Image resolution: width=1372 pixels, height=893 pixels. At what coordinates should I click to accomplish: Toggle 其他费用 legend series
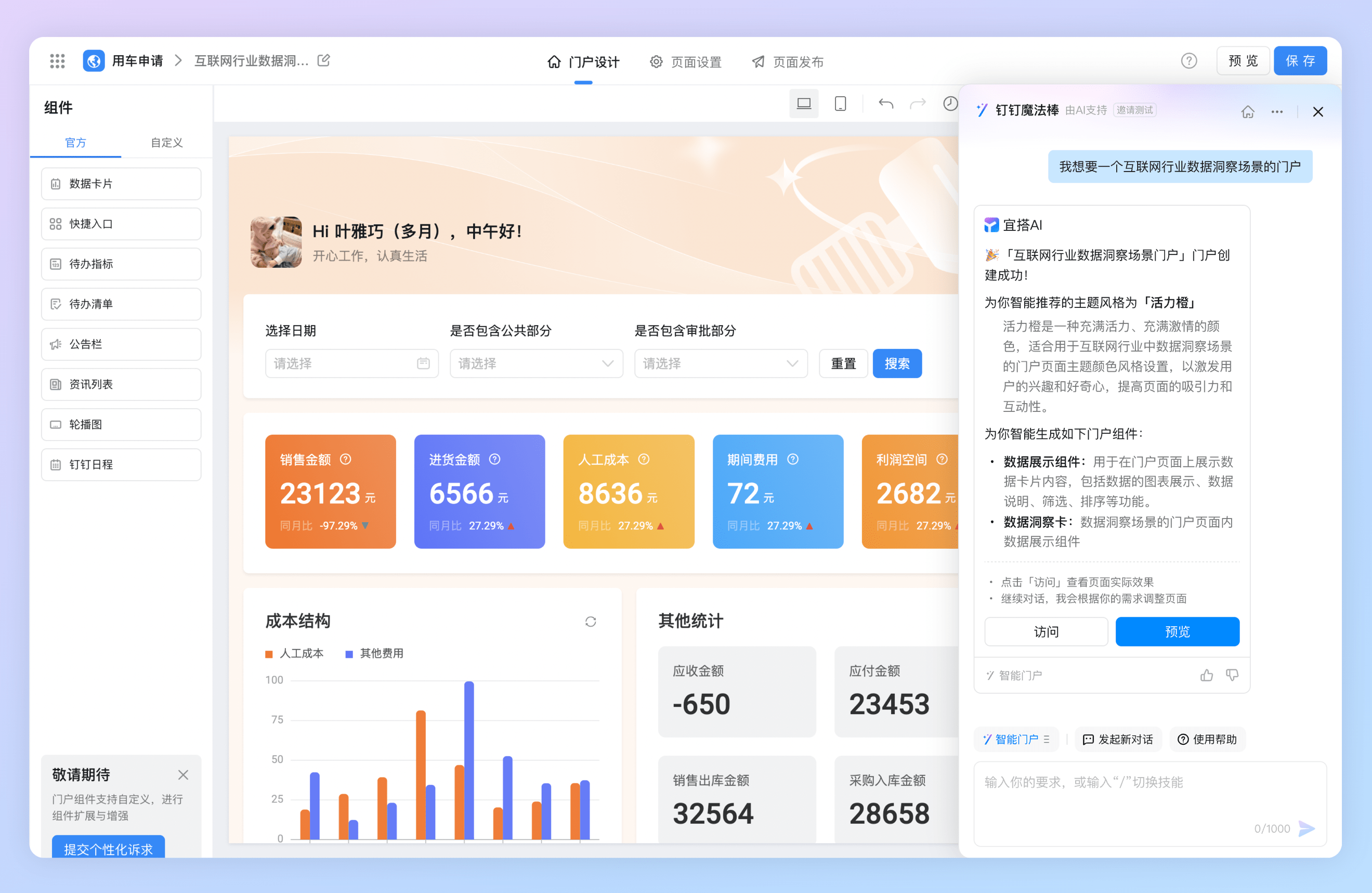pos(375,654)
